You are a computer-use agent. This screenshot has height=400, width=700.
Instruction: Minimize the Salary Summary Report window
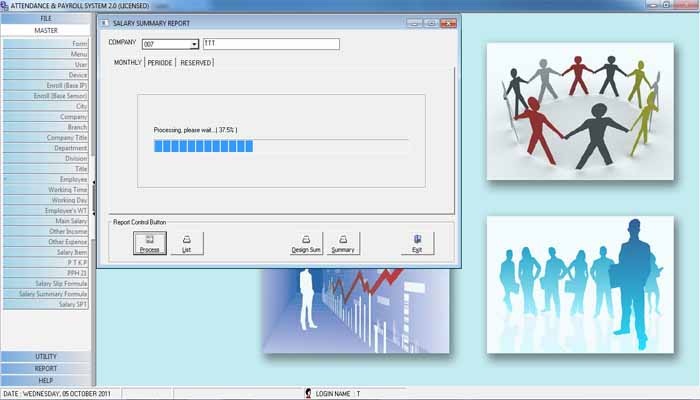[414, 23]
